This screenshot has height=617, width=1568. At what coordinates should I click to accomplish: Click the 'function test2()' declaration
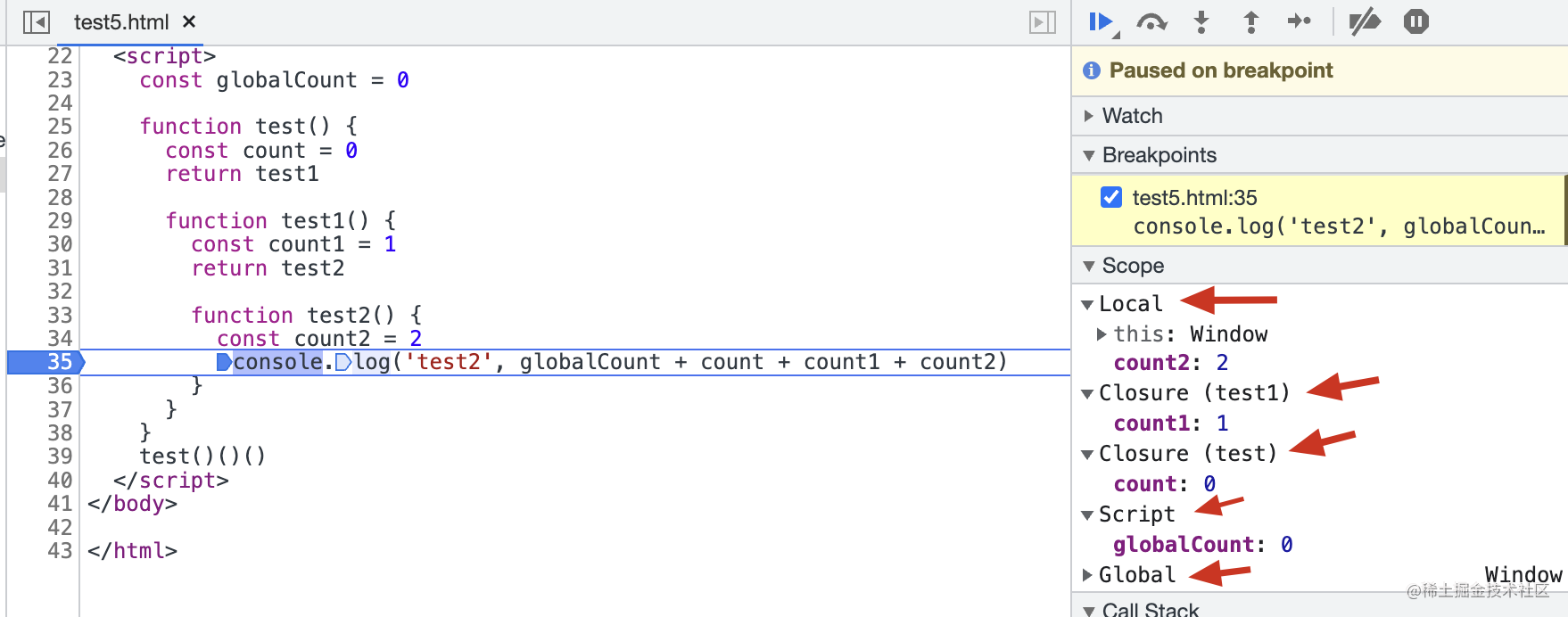click(x=306, y=316)
